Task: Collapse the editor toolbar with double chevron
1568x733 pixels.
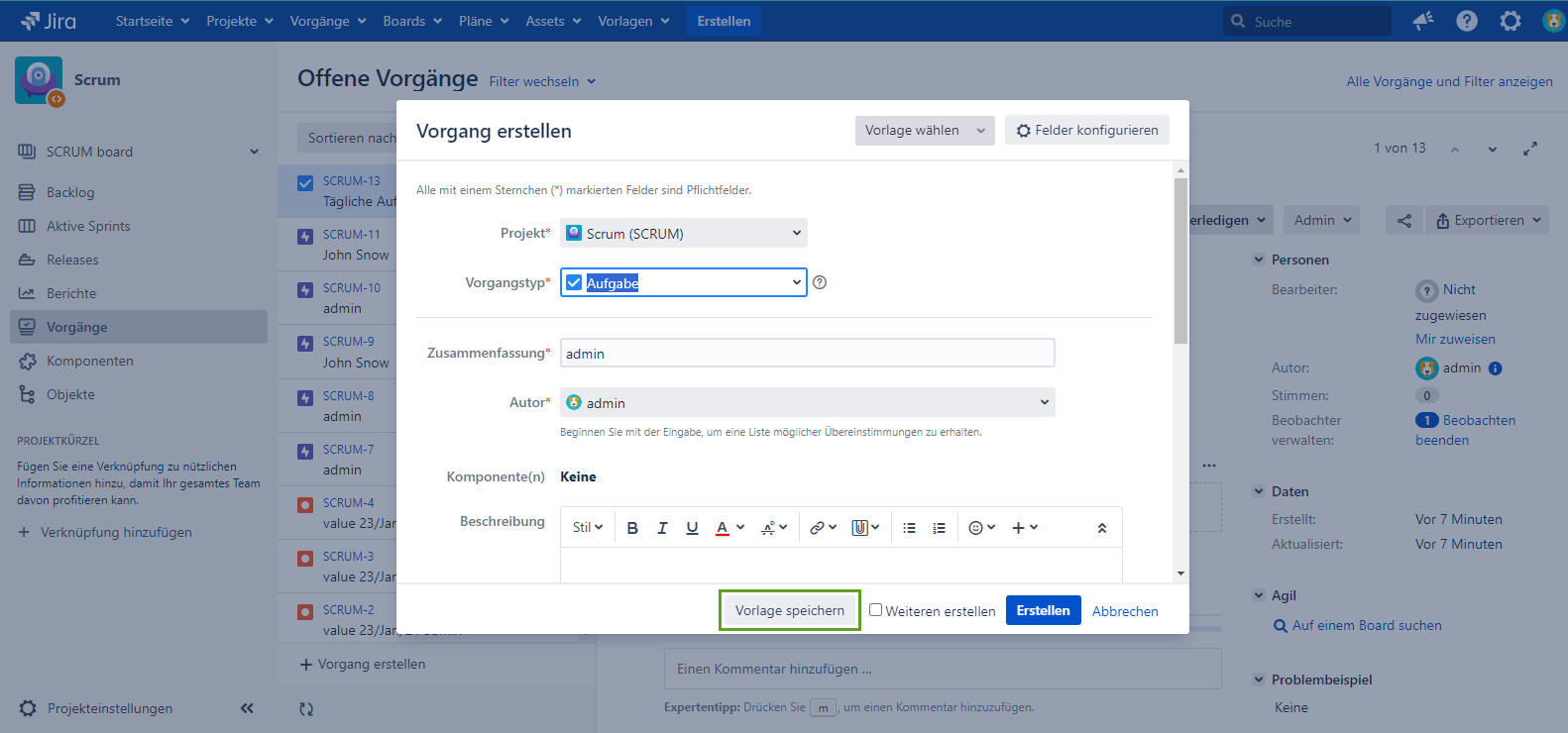Action: pyautogui.click(x=1101, y=528)
